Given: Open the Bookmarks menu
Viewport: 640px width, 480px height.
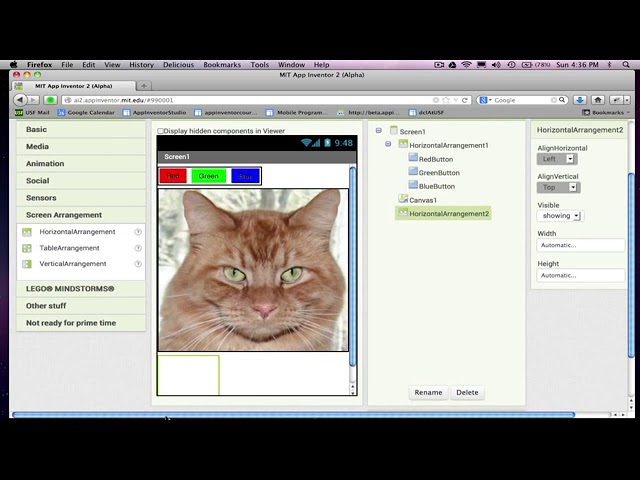Looking at the screenshot, I should [222, 64].
